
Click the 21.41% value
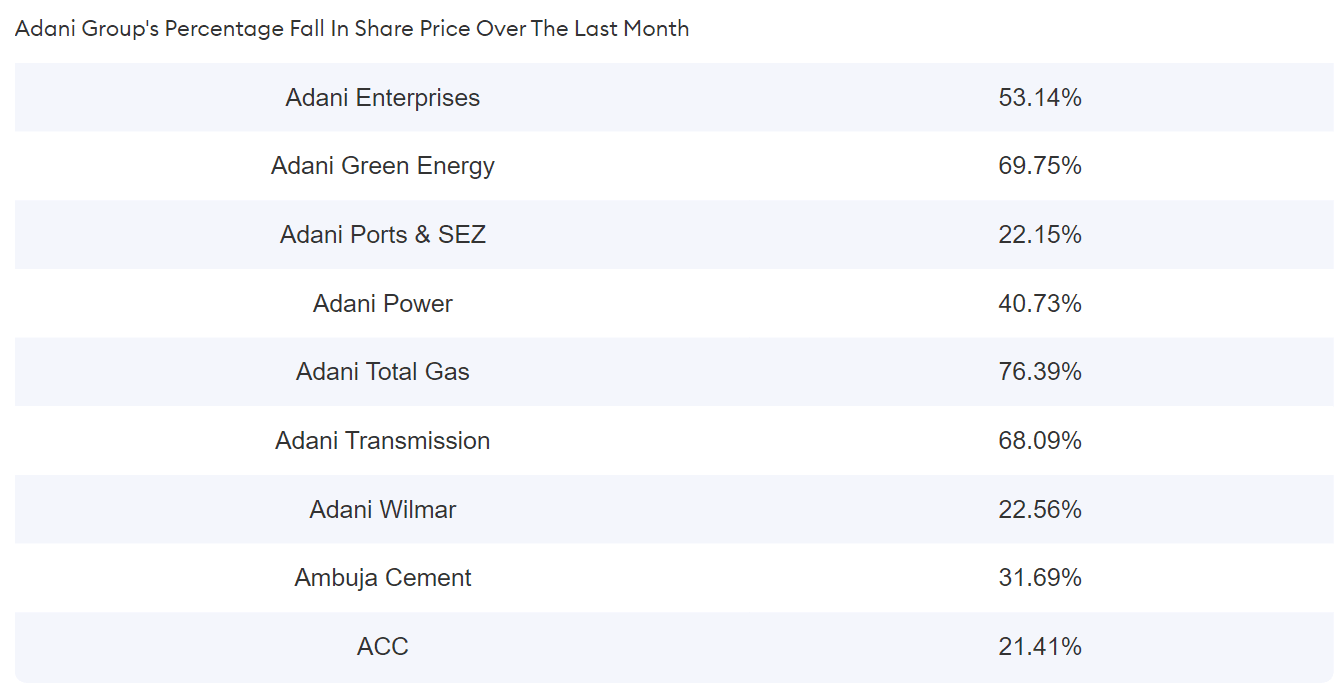click(x=1040, y=647)
